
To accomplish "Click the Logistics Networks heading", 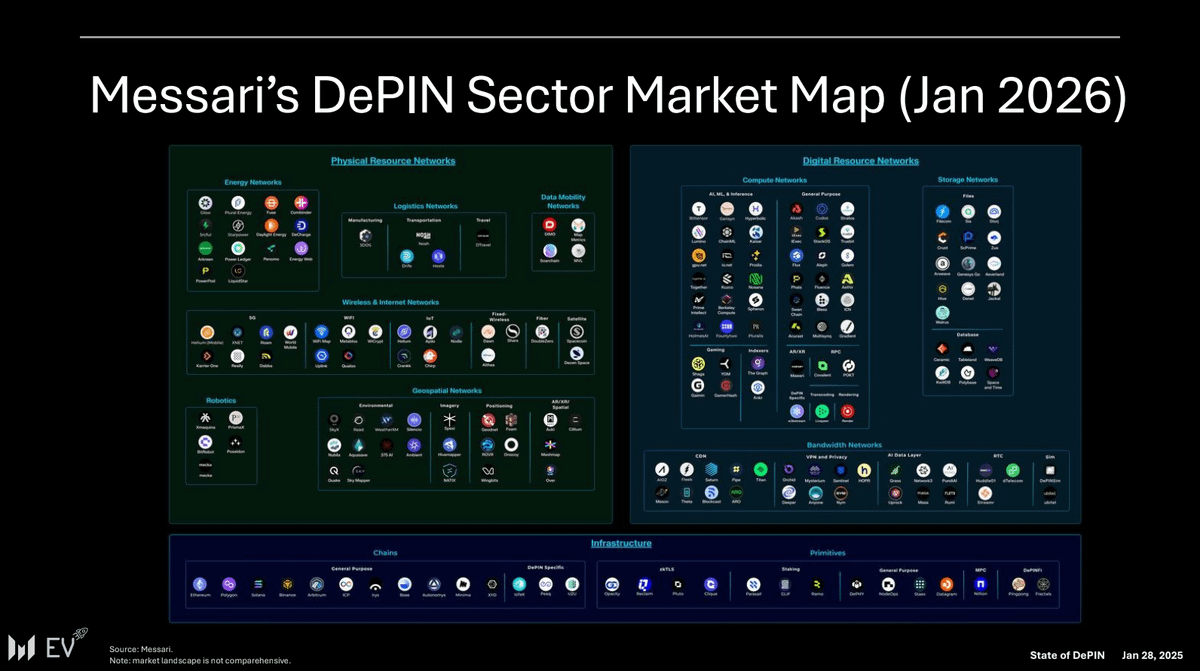I will pos(425,205).
